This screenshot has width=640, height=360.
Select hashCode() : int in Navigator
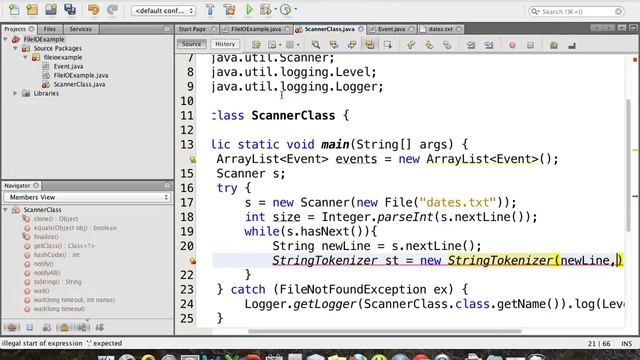pos(57,255)
